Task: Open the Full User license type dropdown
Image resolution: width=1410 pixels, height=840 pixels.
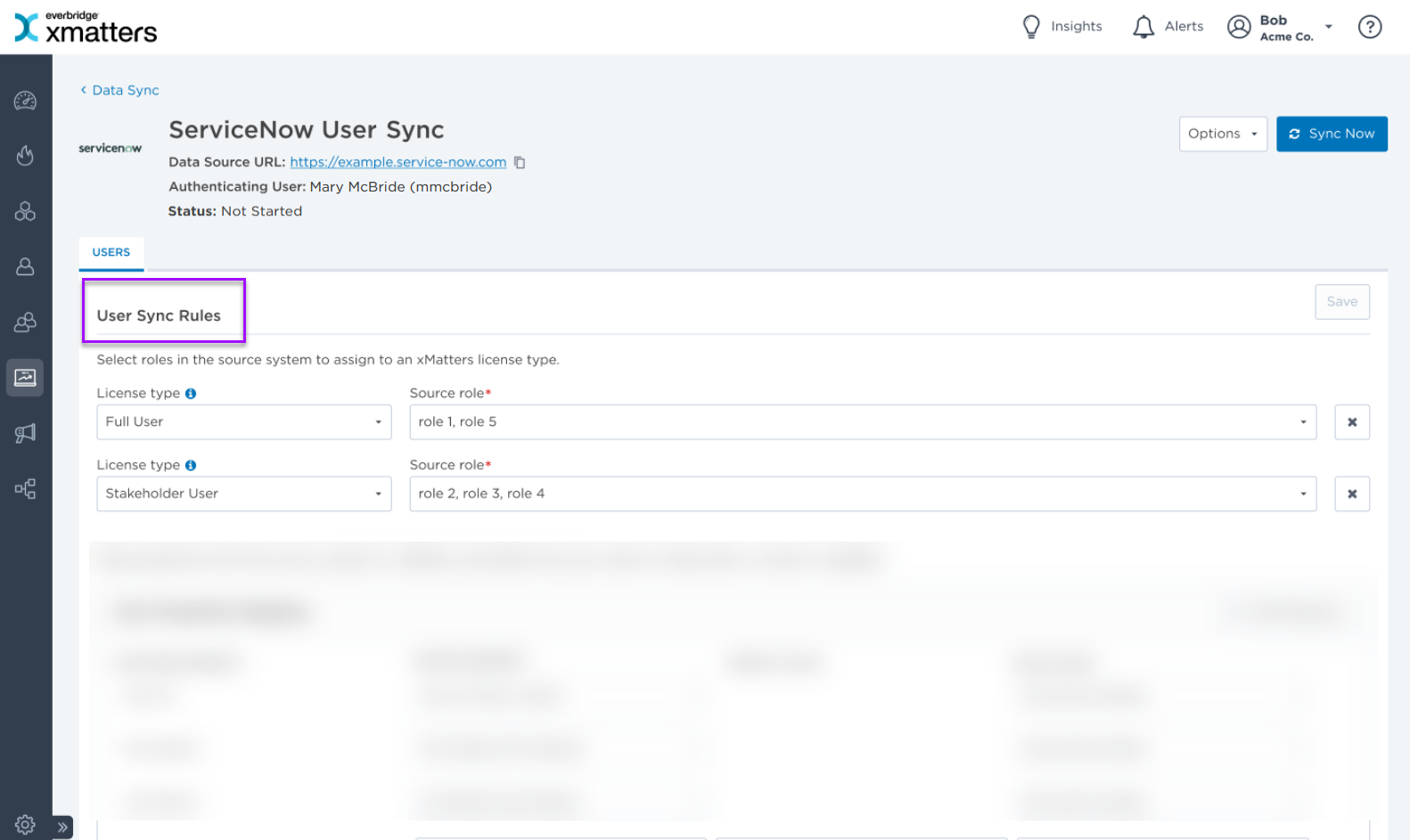Action: click(x=243, y=422)
